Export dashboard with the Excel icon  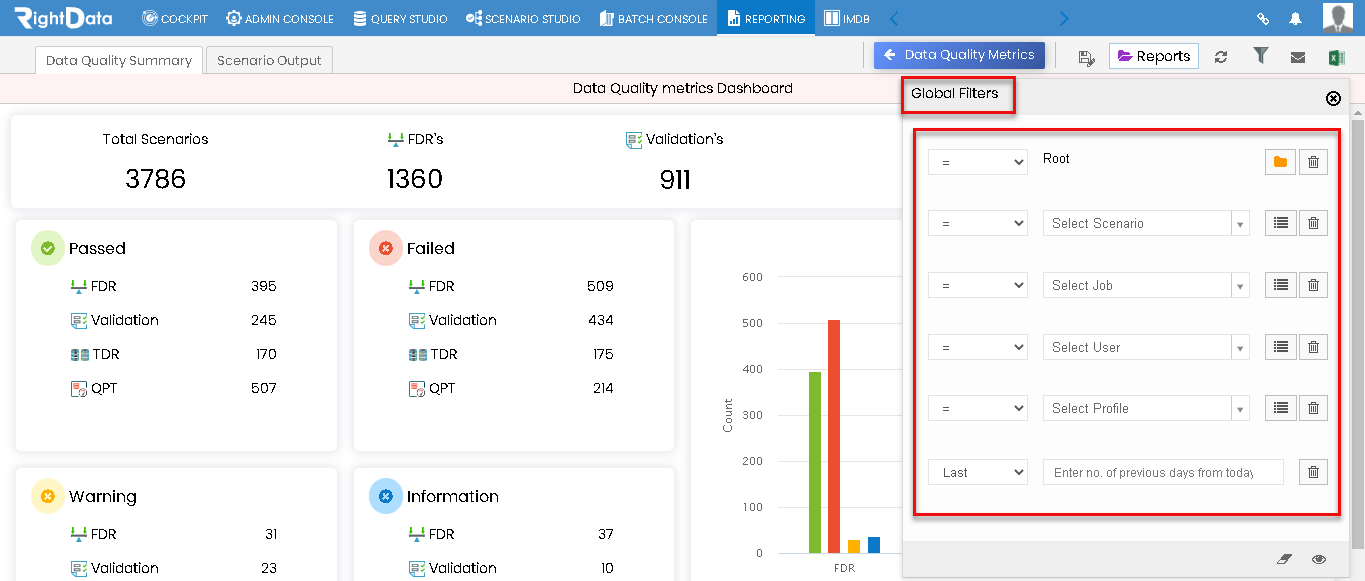pyautogui.click(x=1336, y=57)
